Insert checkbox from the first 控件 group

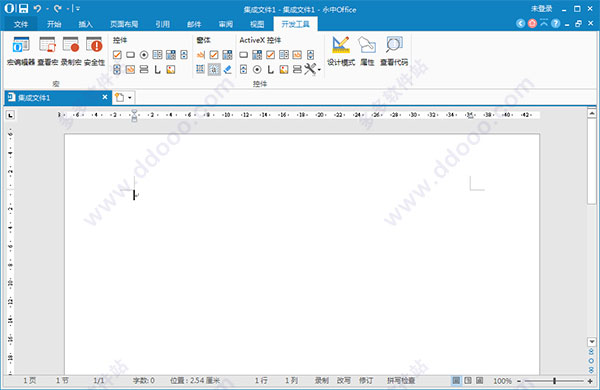tap(117, 55)
